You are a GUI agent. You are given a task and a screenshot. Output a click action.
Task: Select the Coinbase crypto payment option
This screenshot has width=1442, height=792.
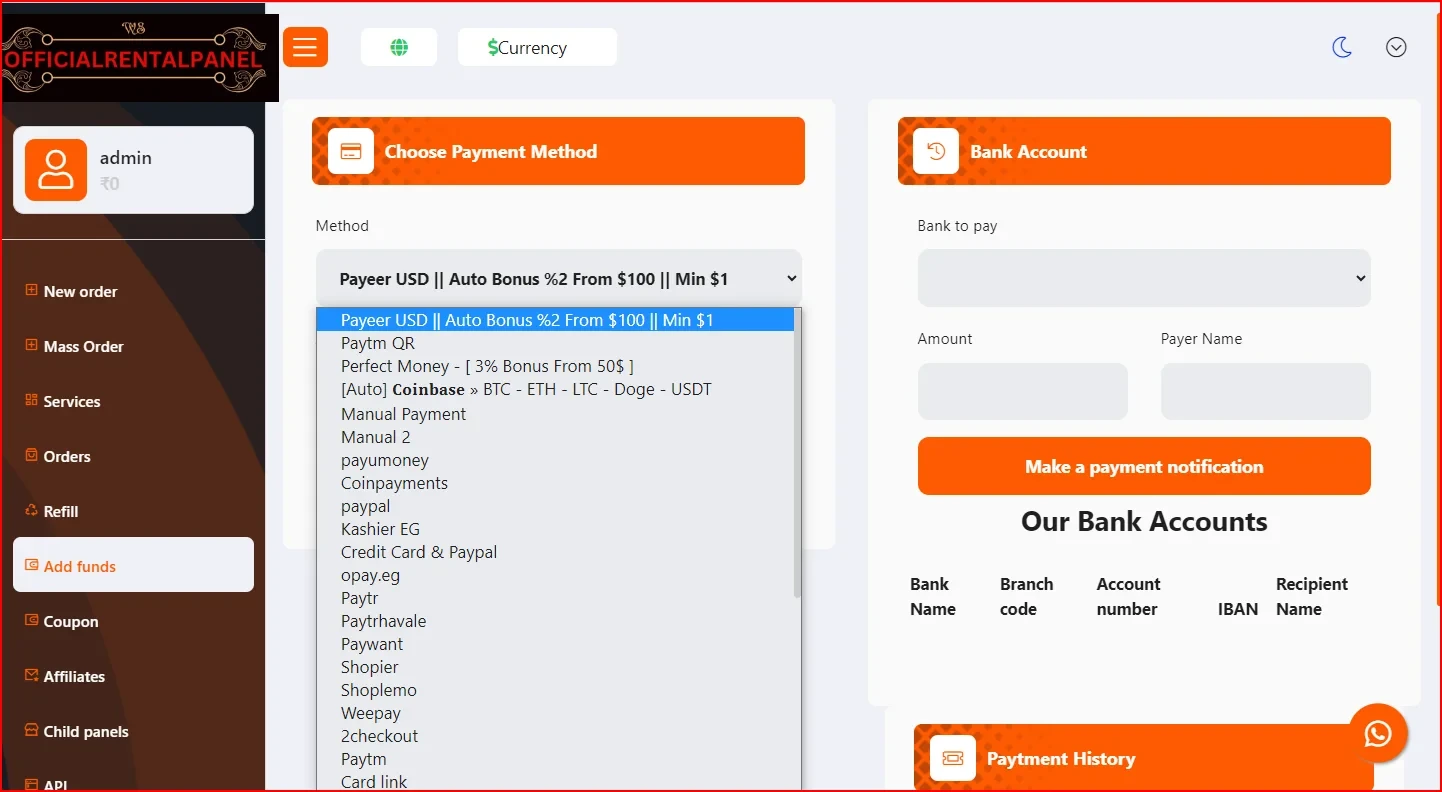point(526,389)
